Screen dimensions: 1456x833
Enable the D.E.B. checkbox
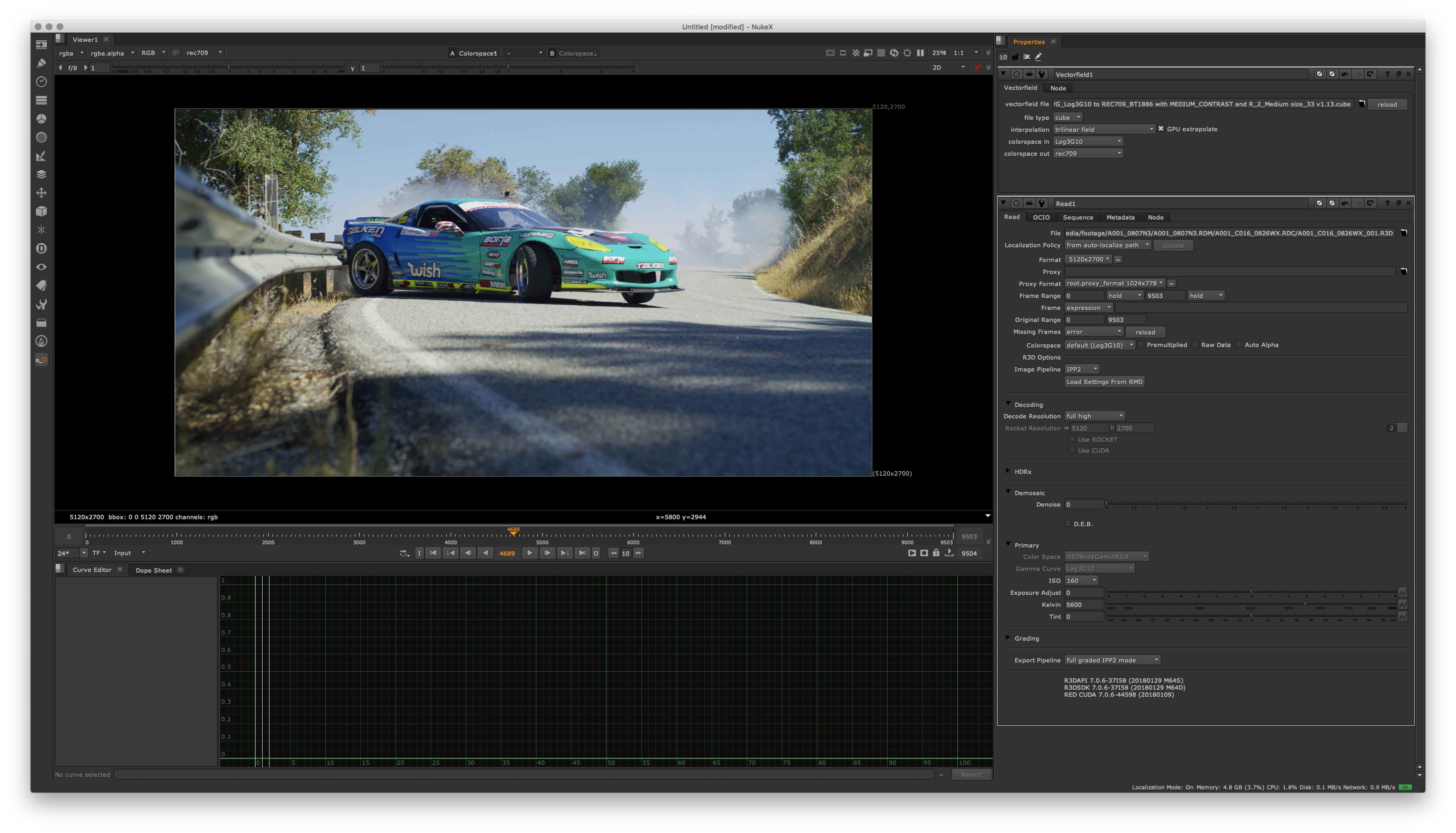pos(1067,524)
